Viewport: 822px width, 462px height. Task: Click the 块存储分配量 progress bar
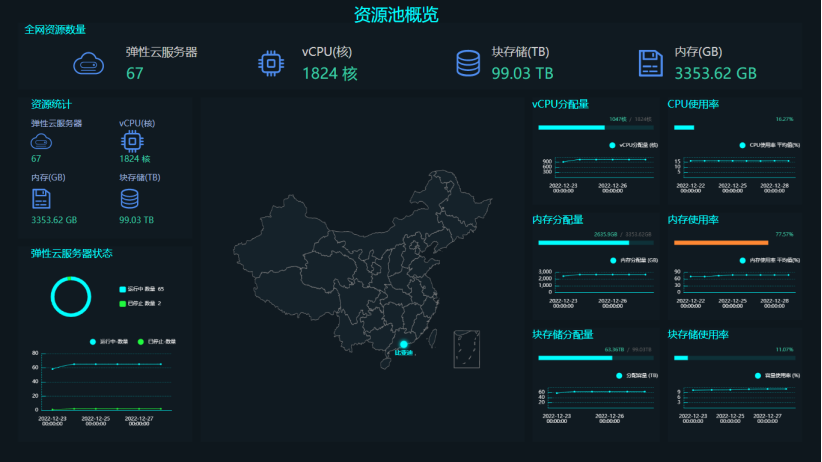(596, 358)
